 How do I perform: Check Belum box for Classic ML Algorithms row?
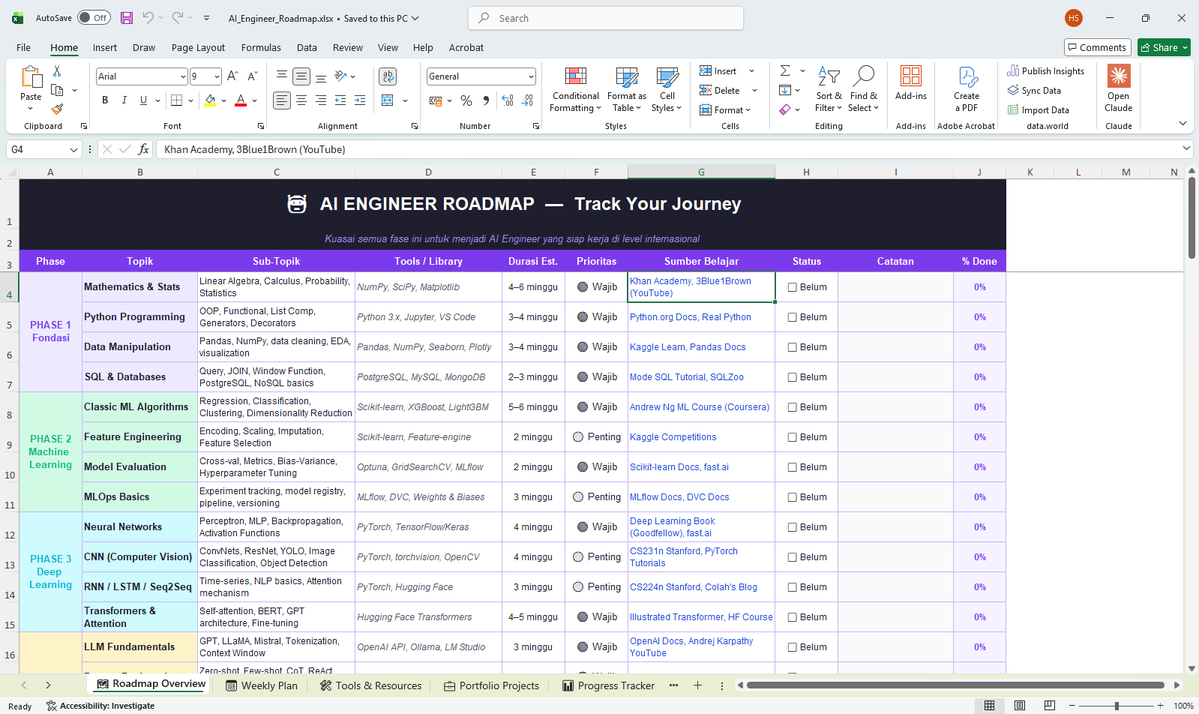(x=792, y=407)
